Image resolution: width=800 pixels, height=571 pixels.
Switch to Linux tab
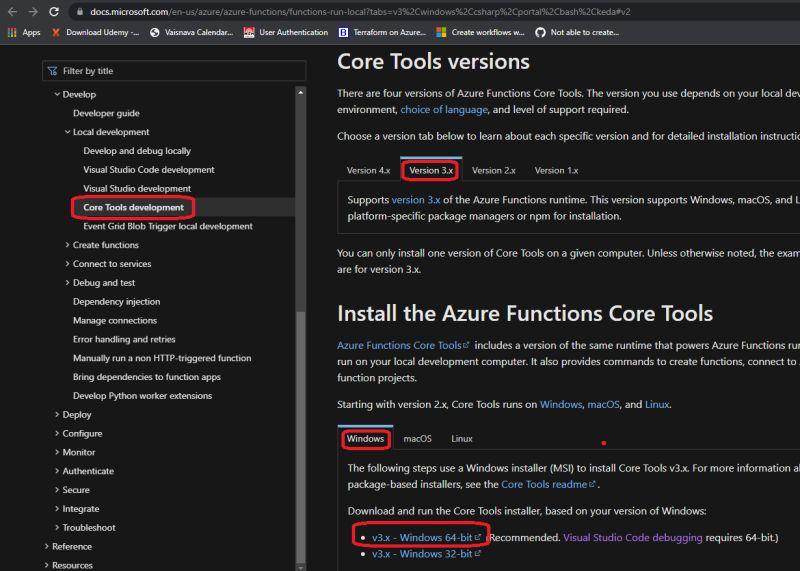(x=462, y=438)
